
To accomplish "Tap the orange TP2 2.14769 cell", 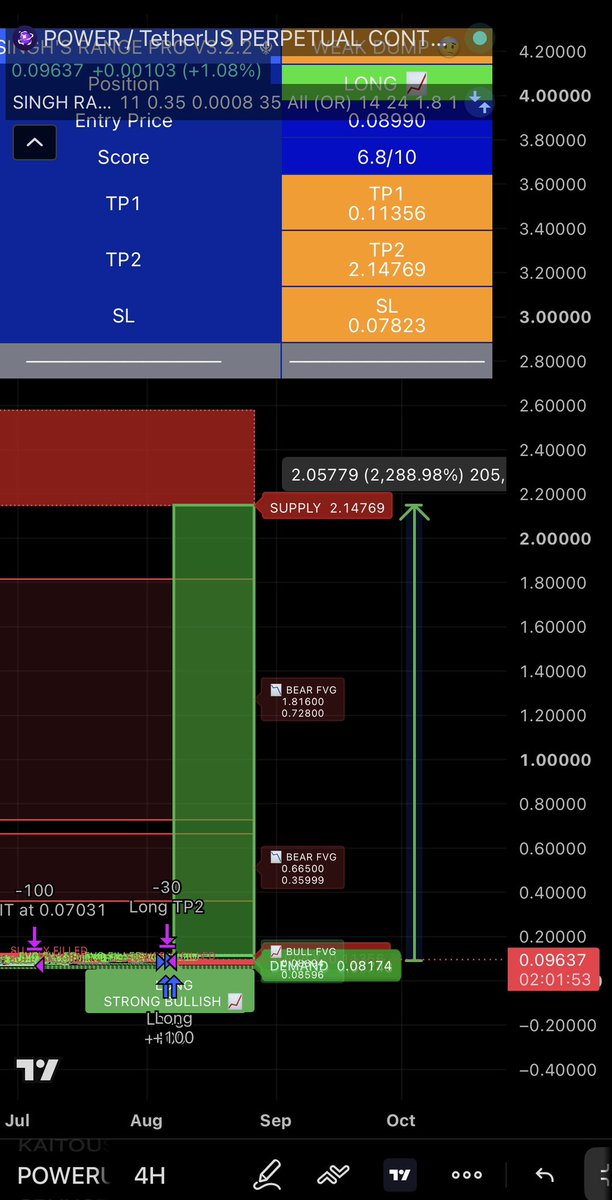I will pos(387,259).
